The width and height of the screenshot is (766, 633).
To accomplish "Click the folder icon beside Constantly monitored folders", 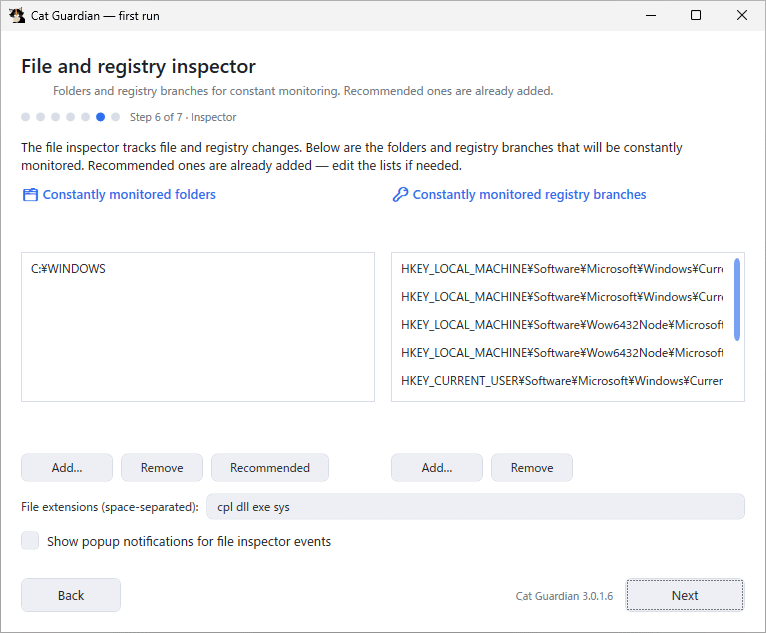I will tap(30, 195).
